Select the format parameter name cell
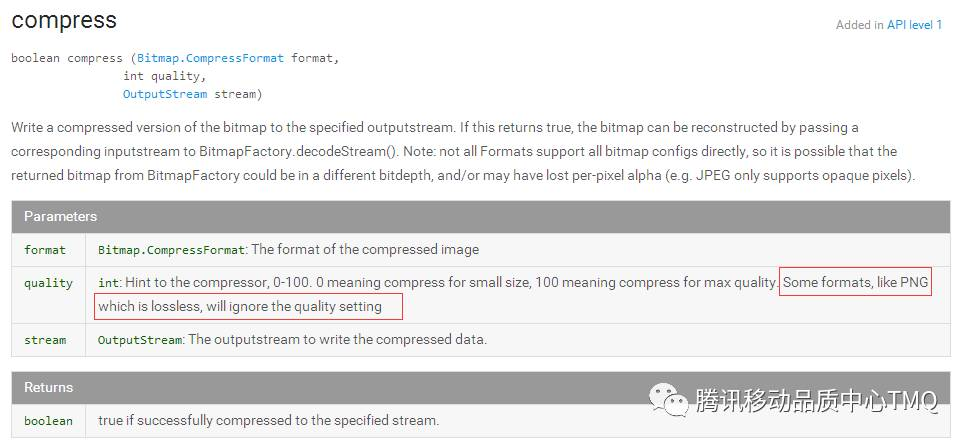970x445 pixels. pyautogui.click(x=48, y=250)
